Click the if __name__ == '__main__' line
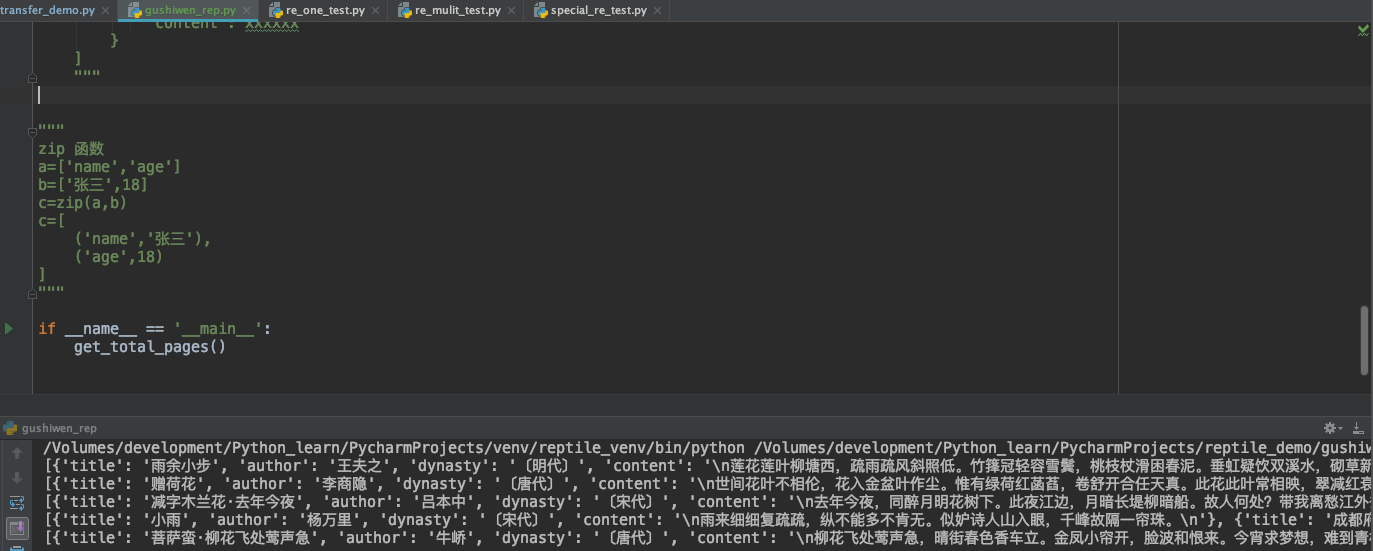Screen dimensions: 1373x551 (x=155, y=329)
